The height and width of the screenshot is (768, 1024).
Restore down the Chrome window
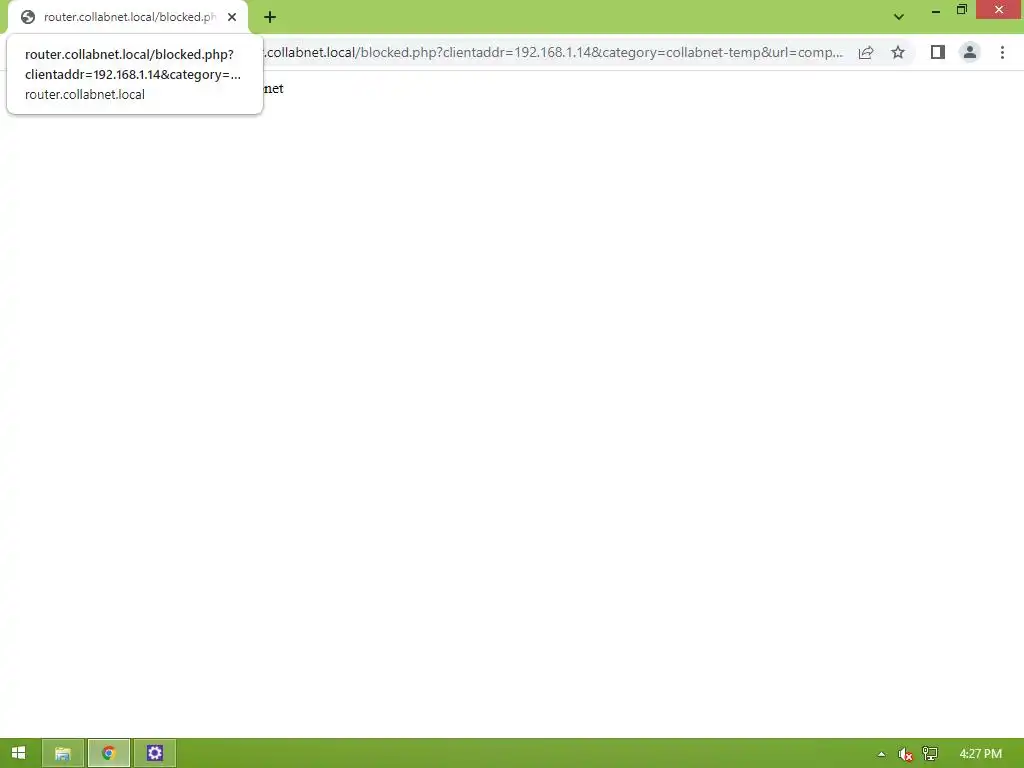(961, 10)
